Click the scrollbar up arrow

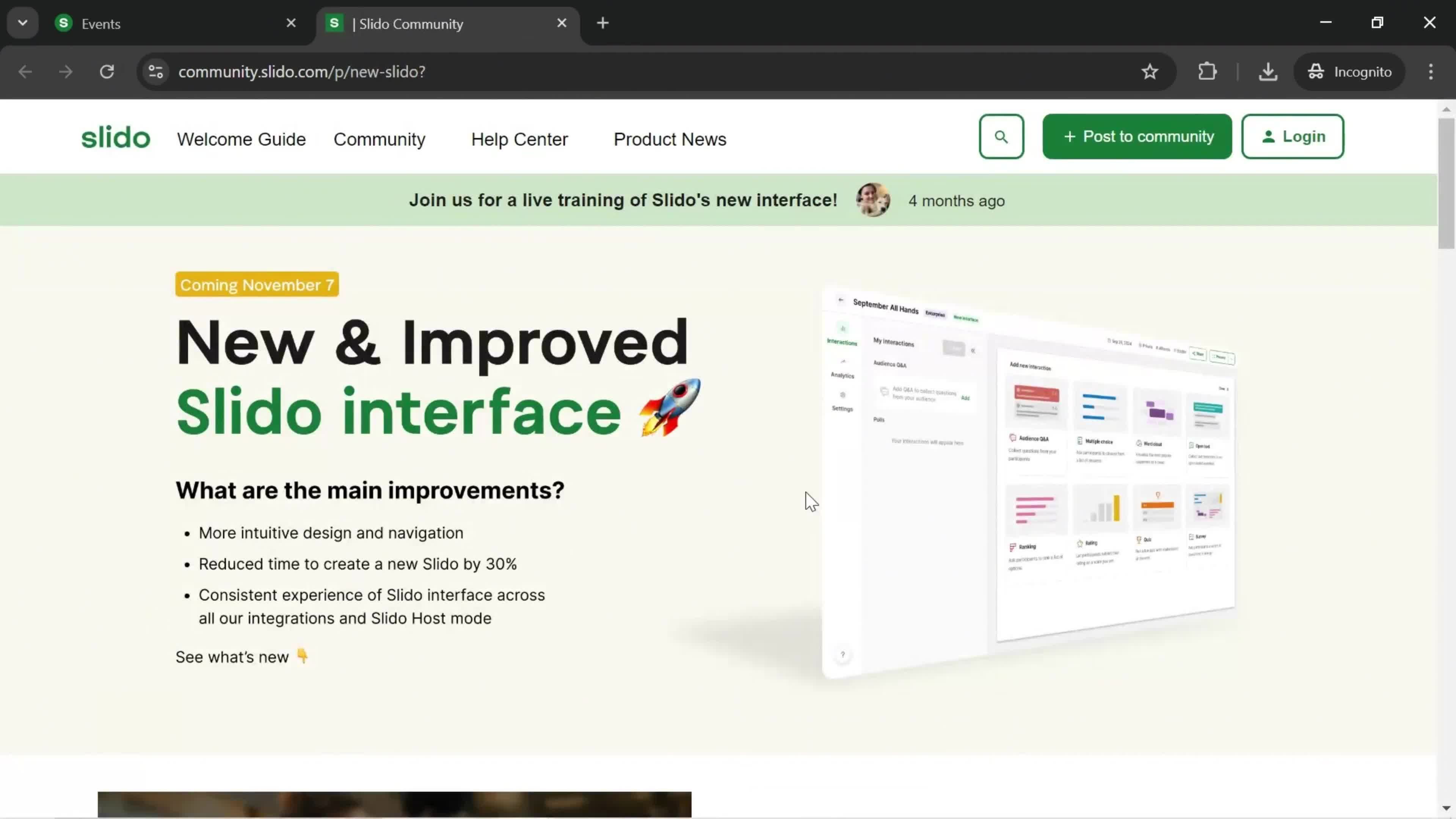pos(1447,109)
